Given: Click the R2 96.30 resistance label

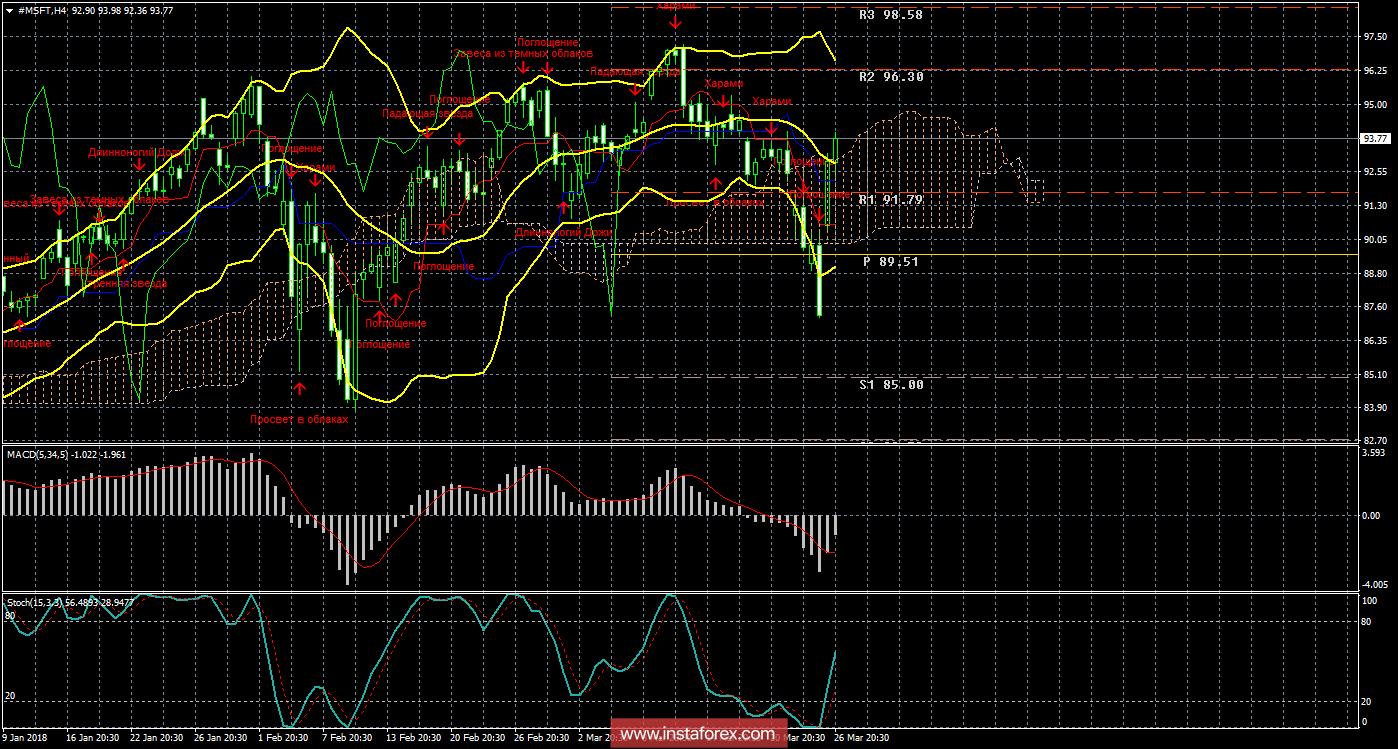Looking at the screenshot, I should pyautogui.click(x=890, y=76).
